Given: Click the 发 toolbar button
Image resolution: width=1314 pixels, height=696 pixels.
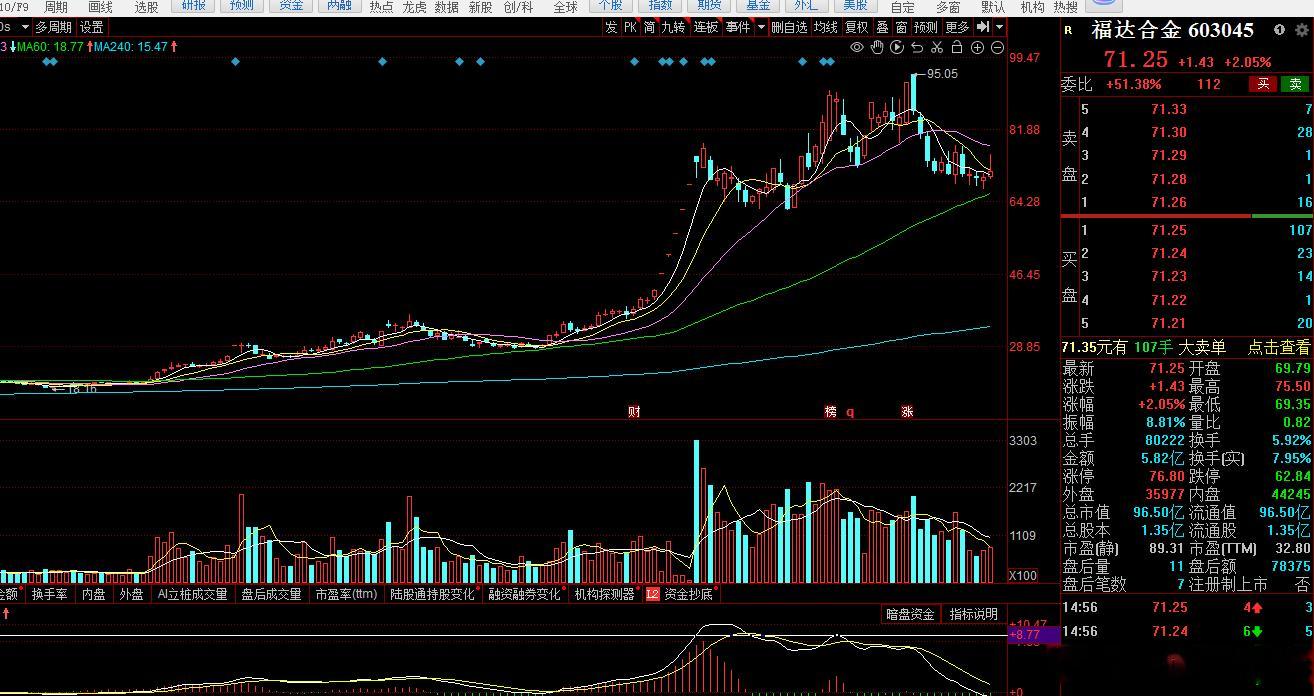Looking at the screenshot, I should click(x=611, y=27).
